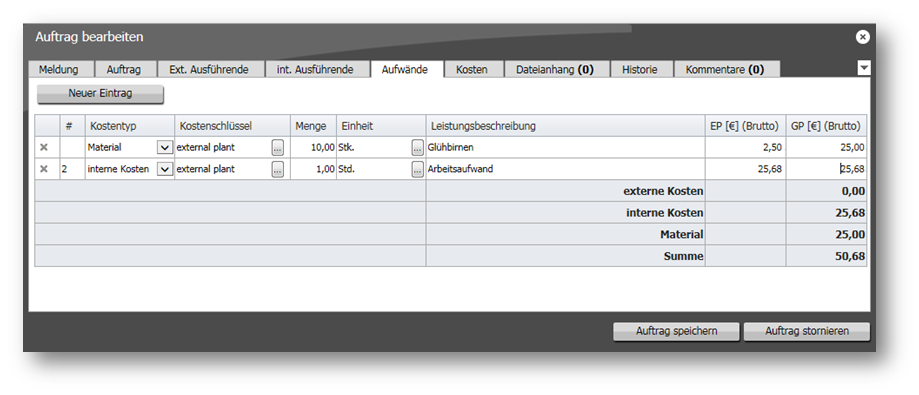Click the Std. unit field
The height and width of the screenshot is (395, 919).
[374, 169]
